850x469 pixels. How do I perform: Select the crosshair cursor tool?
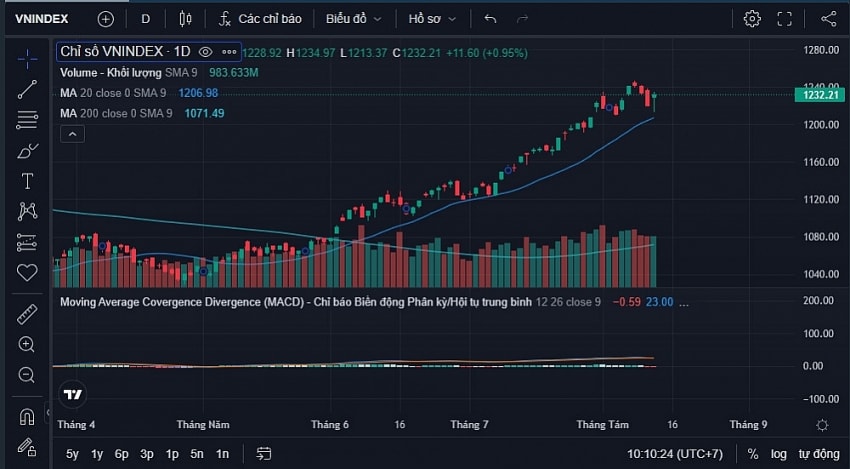(x=27, y=59)
